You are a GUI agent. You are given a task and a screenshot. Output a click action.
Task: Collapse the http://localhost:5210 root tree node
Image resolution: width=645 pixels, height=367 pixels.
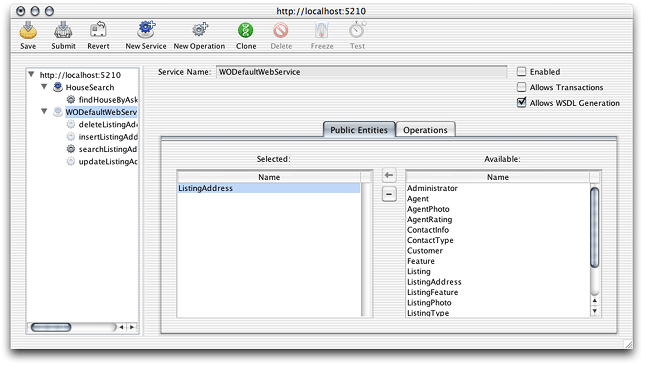[31, 74]
